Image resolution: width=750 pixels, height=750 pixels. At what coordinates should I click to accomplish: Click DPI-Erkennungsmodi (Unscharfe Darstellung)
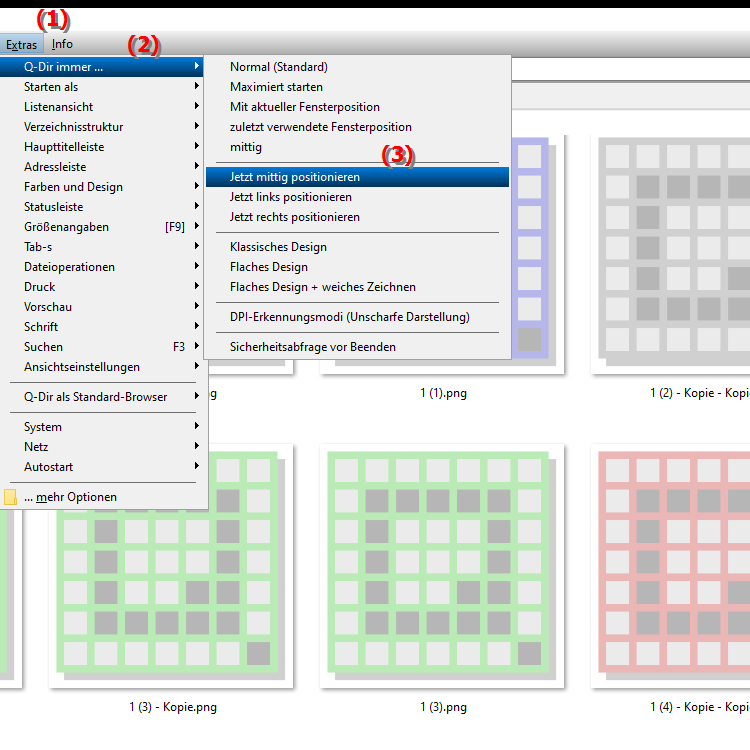coord(349,317)
